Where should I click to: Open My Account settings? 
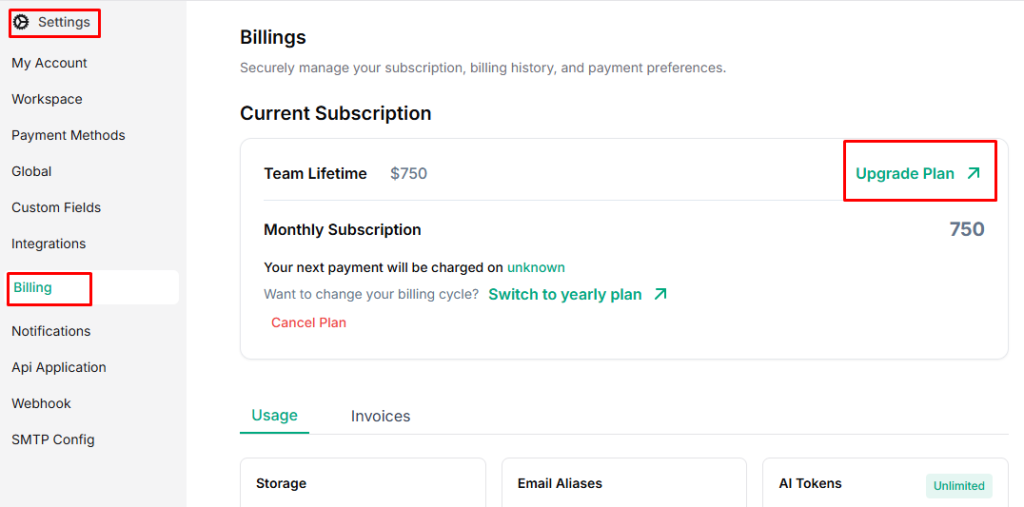[x=49, y=63]
